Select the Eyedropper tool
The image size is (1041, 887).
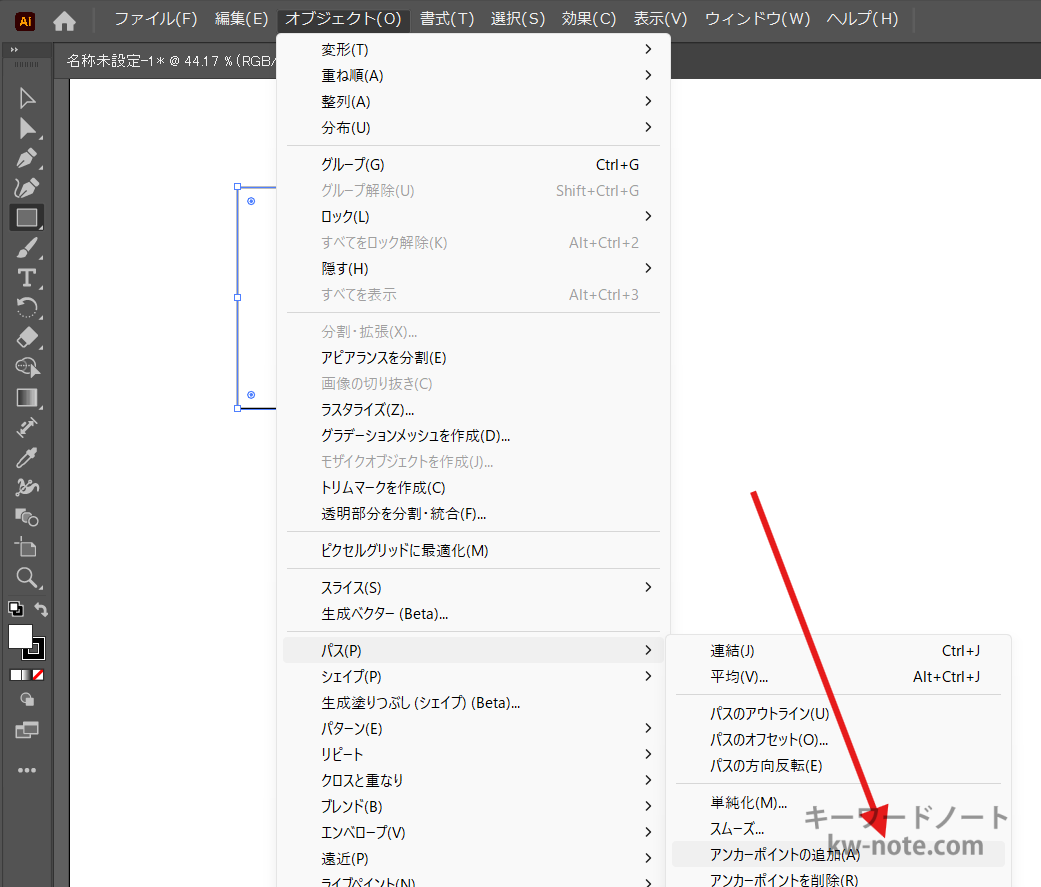(x=27, y=457)
